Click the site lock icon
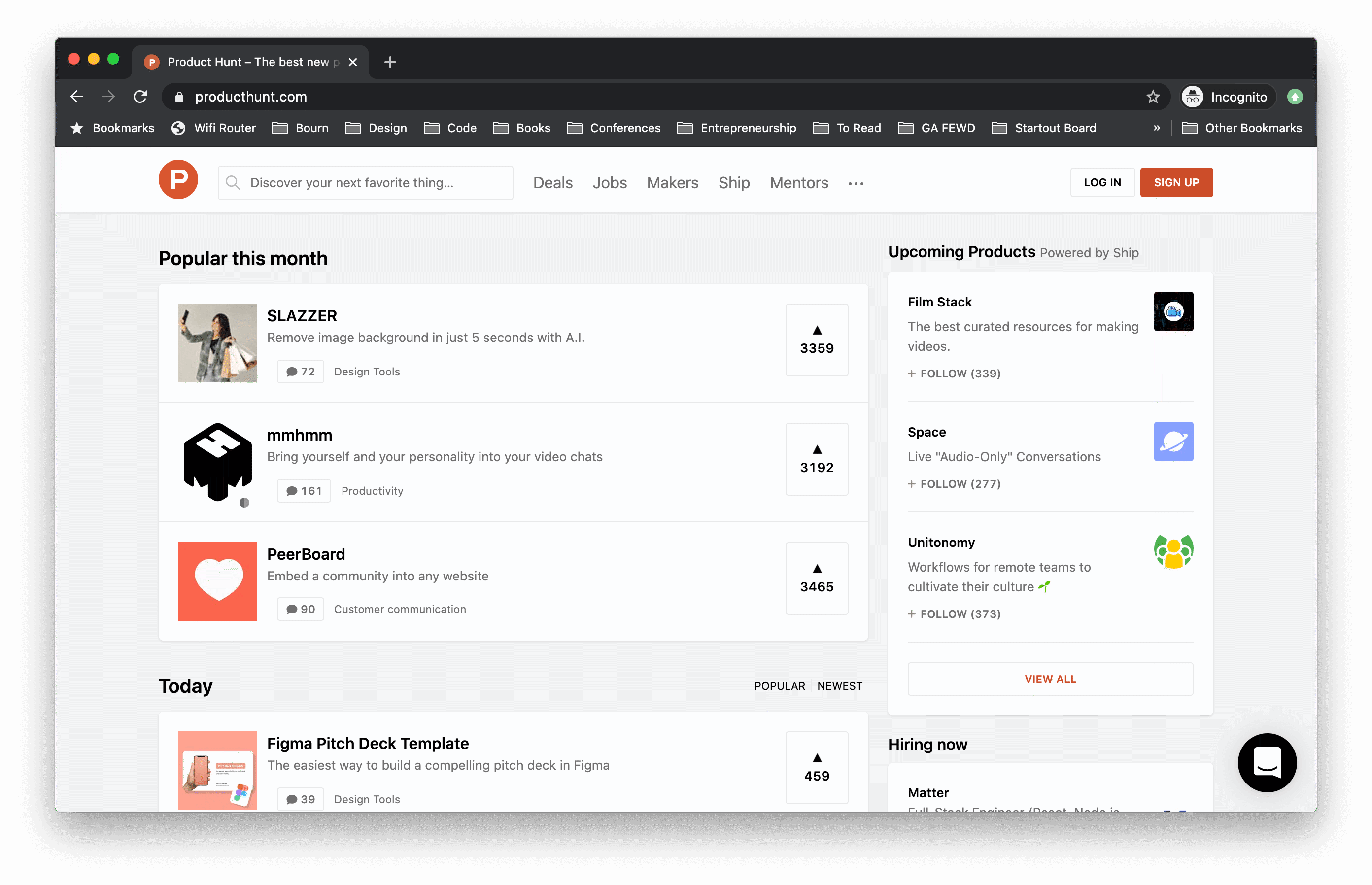Screen dimensions: 1372x885 (x=179, y=97)
